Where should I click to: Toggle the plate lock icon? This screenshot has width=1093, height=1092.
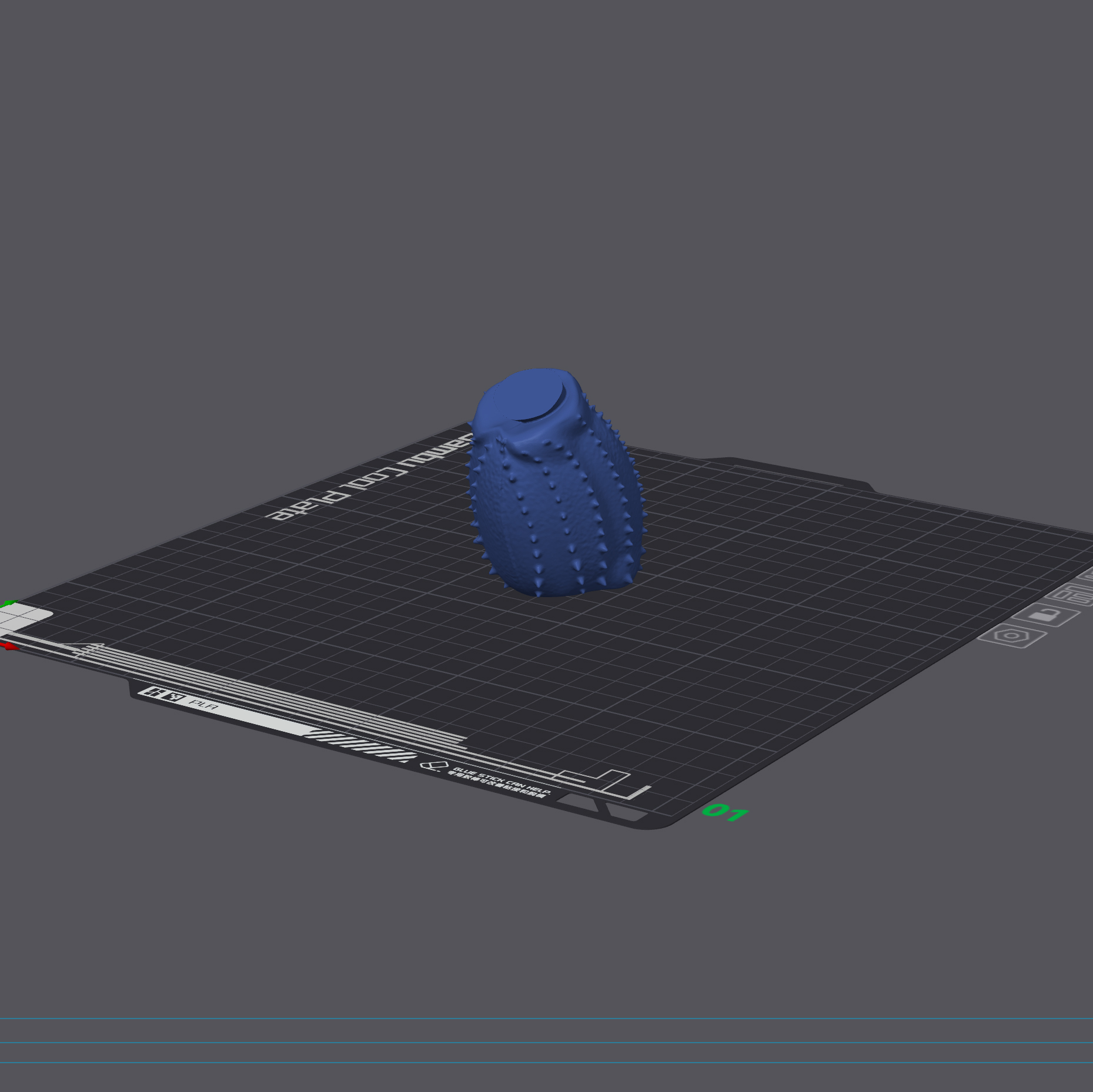click(x=1047, y=615)
